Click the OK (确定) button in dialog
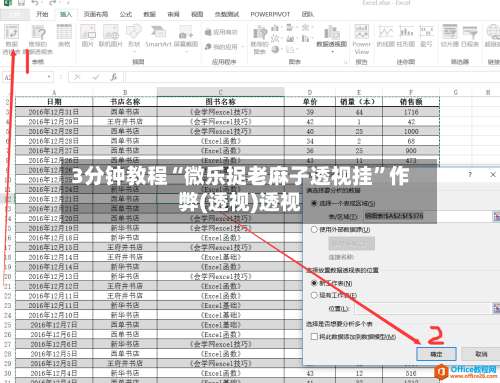The image size is (500, 383). click(436, 354)
